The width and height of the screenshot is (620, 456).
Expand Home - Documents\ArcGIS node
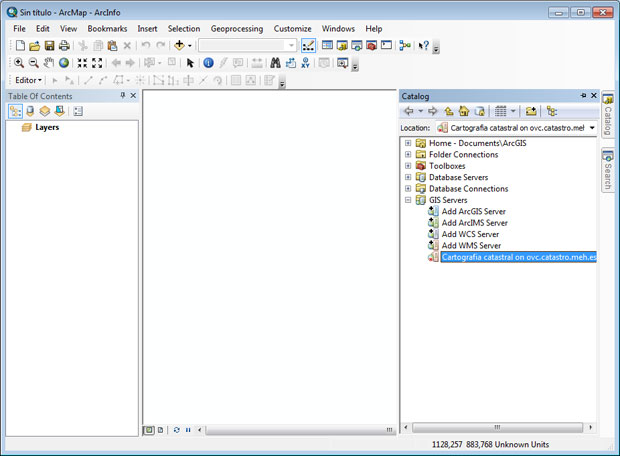click(408, 143)
